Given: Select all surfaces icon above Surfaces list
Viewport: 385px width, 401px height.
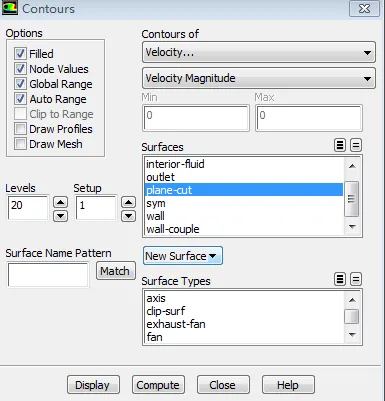Looking at the screenshot, I should 340,145.
